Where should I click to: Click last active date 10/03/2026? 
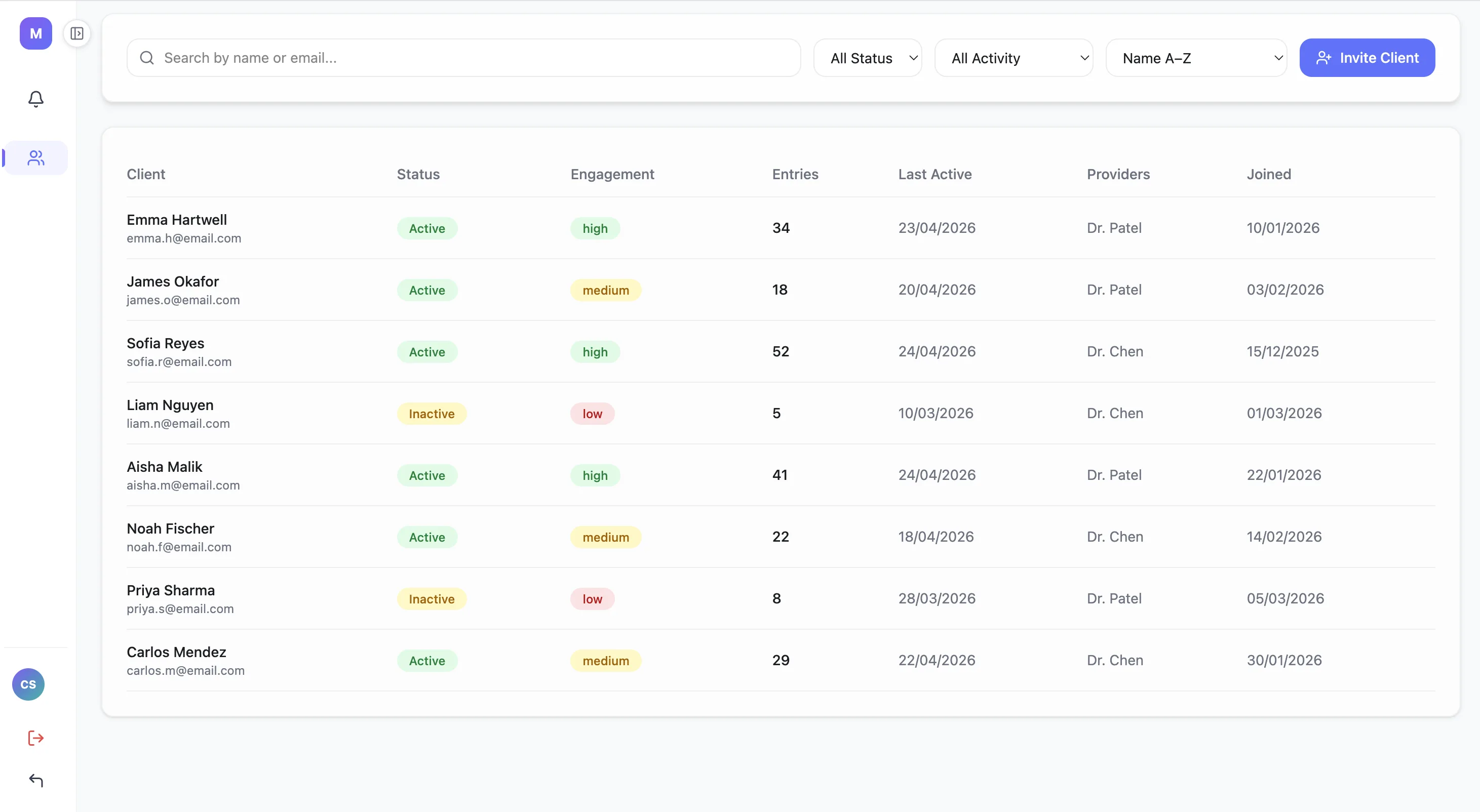coord(936,413)
